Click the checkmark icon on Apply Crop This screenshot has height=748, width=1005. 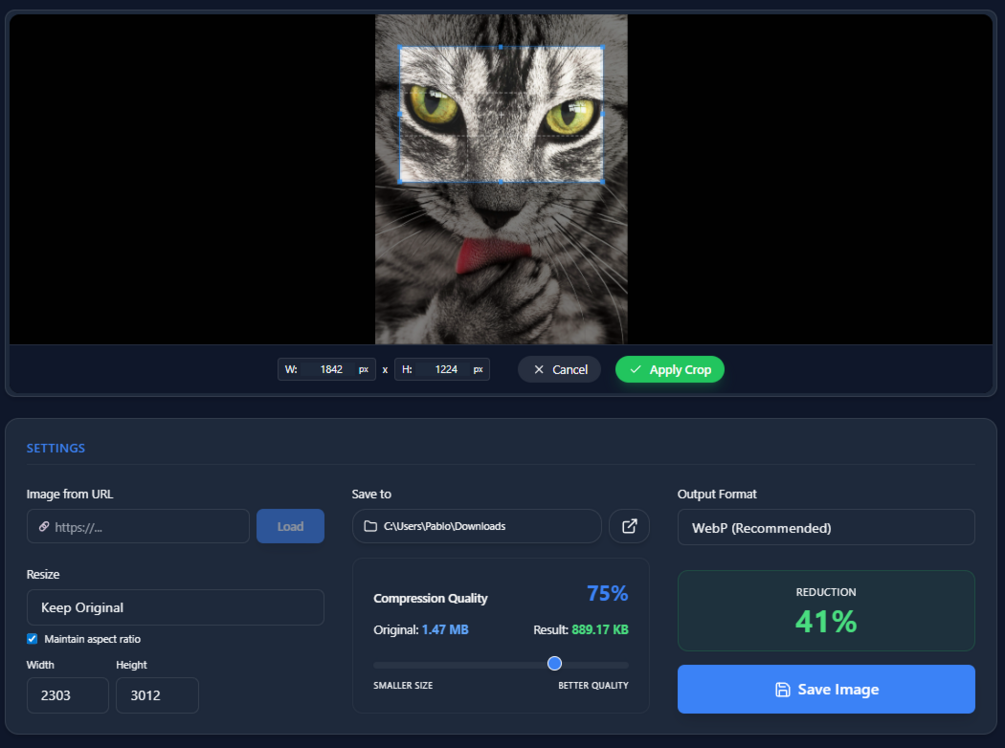[636, 369]
